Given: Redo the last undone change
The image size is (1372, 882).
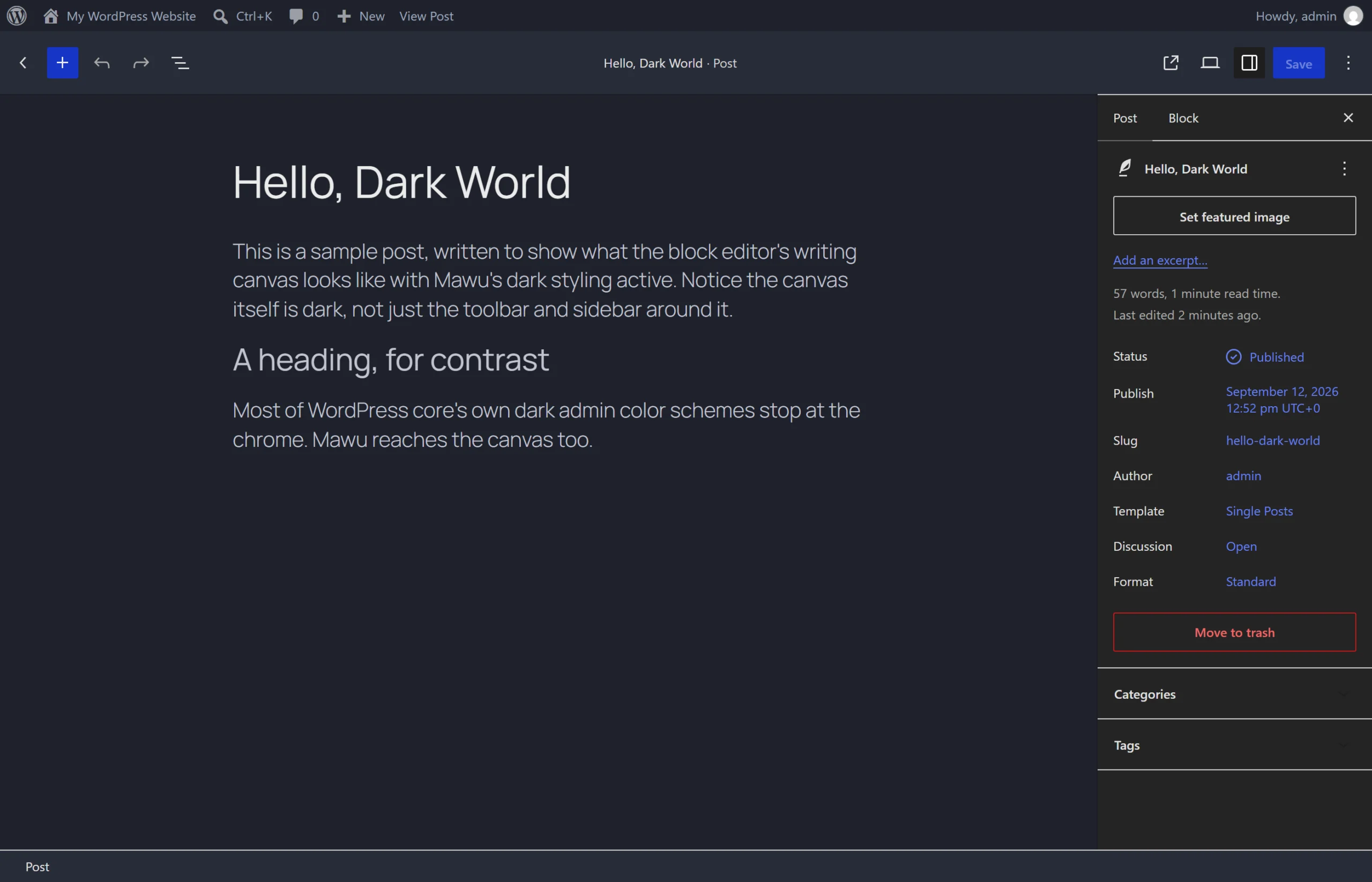Looking at the screenshot, I should coord(141,63).
